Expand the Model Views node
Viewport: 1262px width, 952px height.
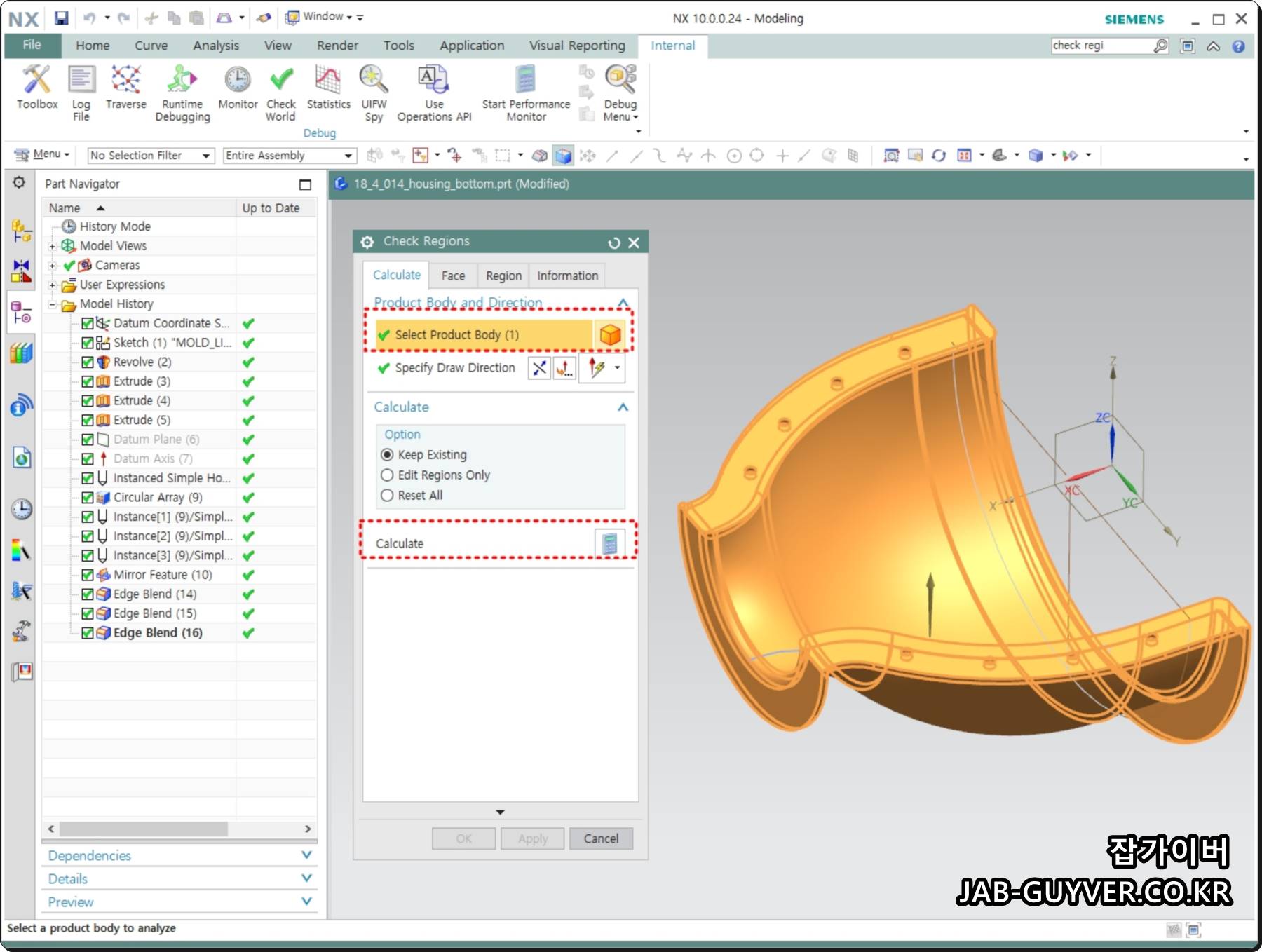coord(52,247)
